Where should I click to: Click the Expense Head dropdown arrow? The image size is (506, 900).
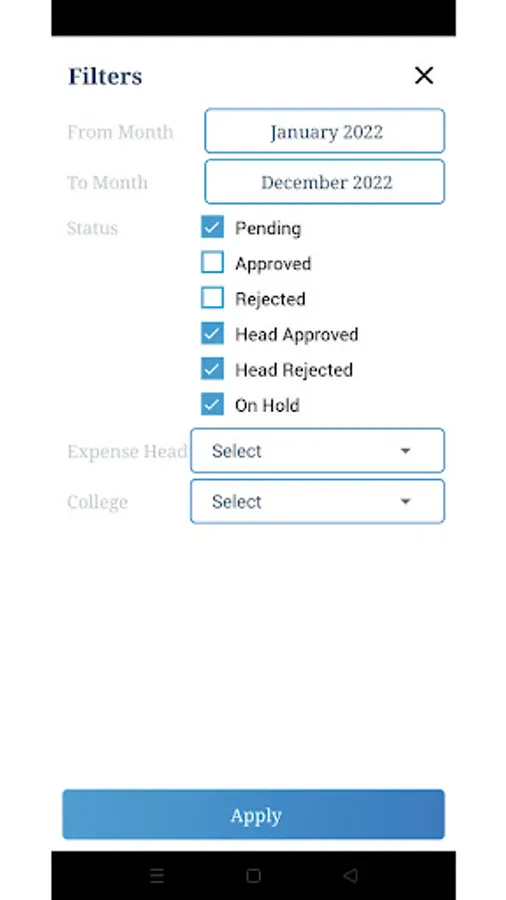(405, 451)
